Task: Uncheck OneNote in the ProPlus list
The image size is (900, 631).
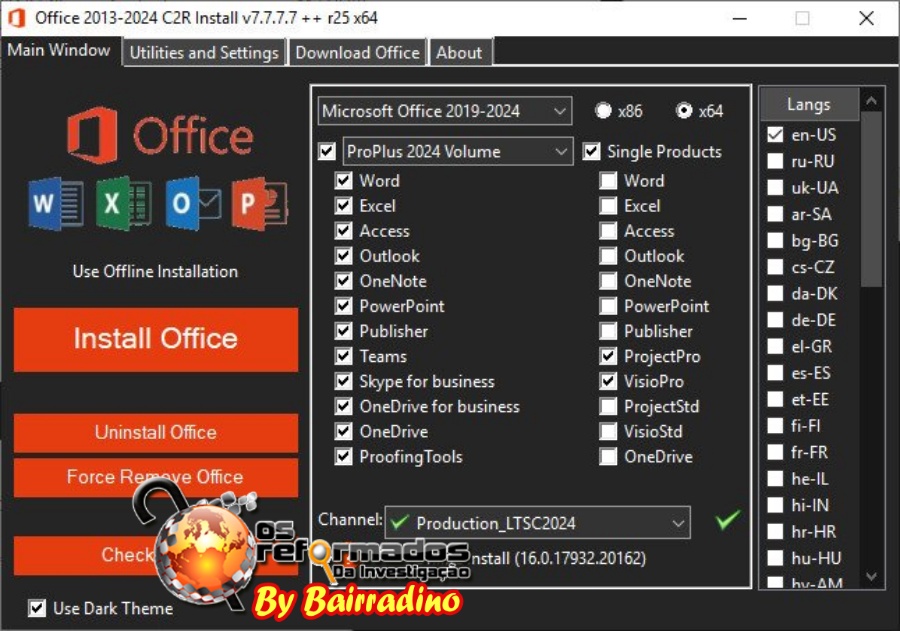Action: pos(343,281)
